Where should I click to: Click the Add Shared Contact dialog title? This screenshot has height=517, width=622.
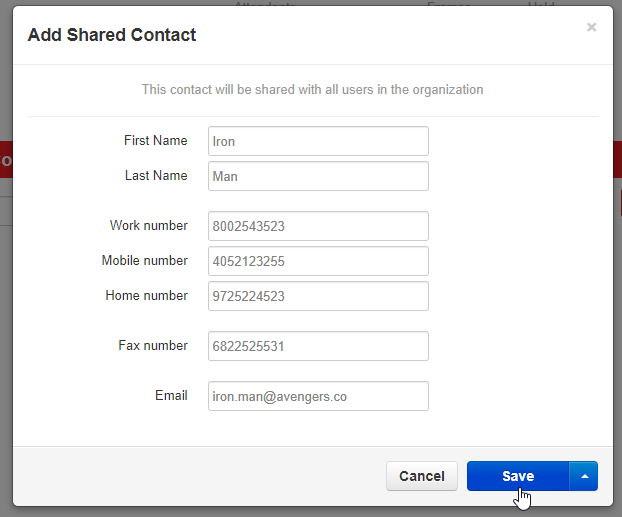tap(112, 35)
